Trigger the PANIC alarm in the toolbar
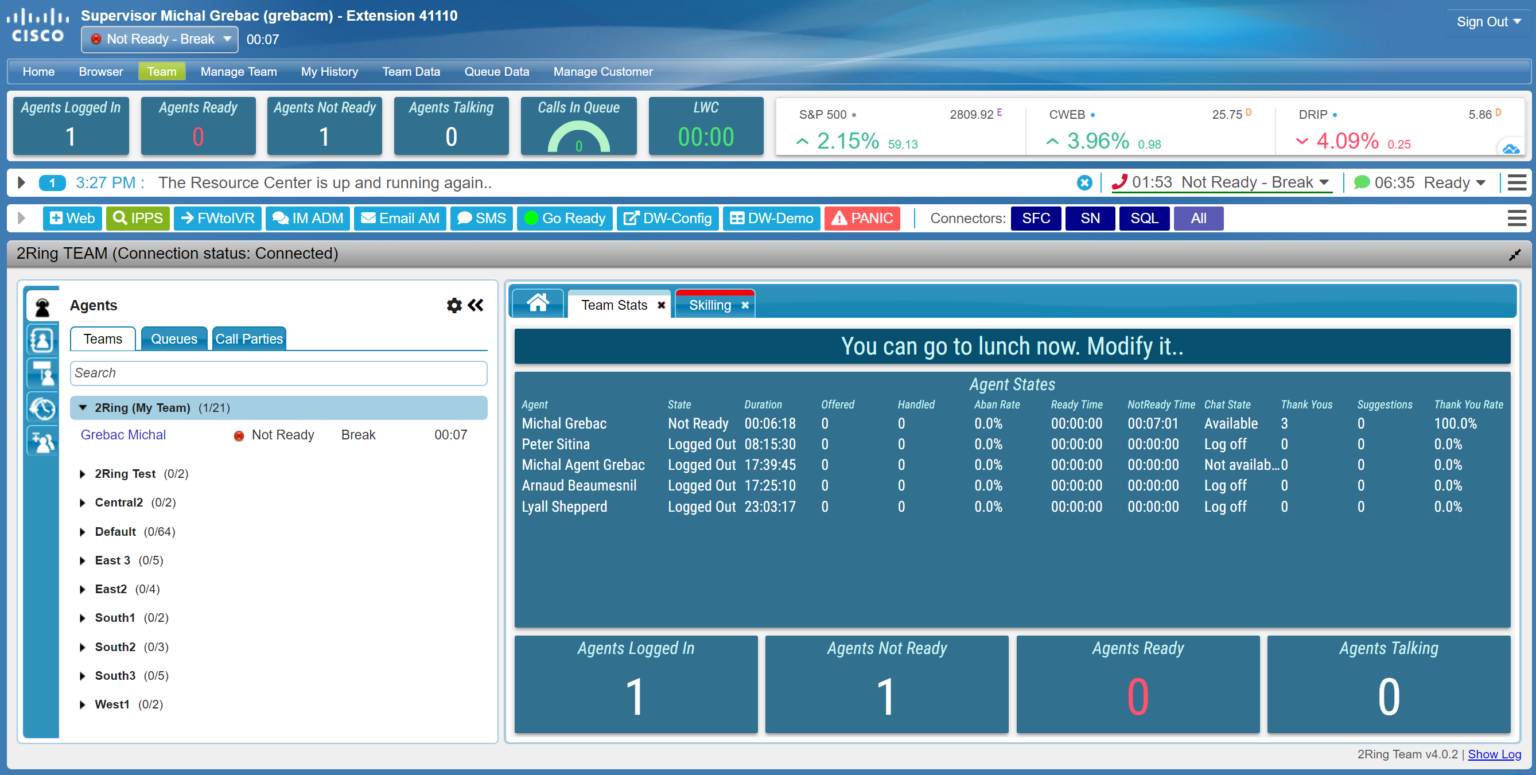1536x775 pixels. [x=861, y=218]
